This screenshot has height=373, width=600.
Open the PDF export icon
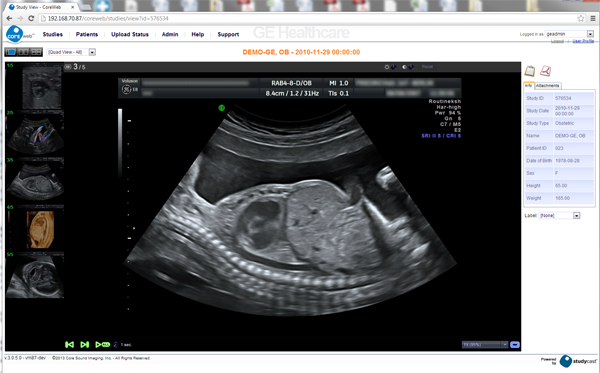[545, 71]
